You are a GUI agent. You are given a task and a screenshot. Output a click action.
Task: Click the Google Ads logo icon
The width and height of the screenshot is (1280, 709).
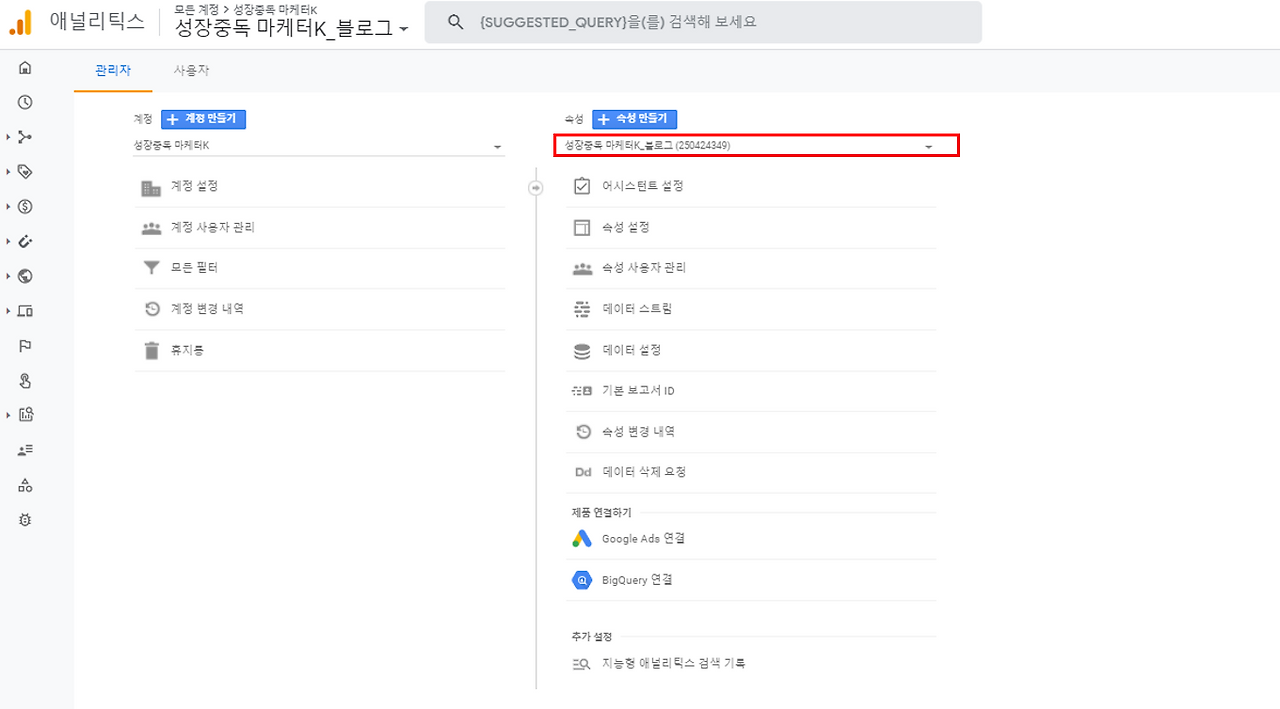coord(582,539)
